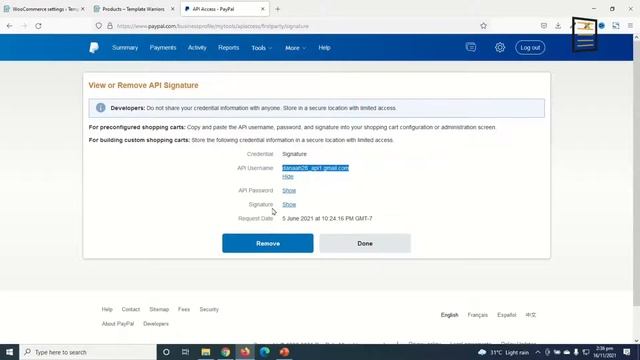
Task: Open weather widget showing Light rain
Action: click(503, 352)
